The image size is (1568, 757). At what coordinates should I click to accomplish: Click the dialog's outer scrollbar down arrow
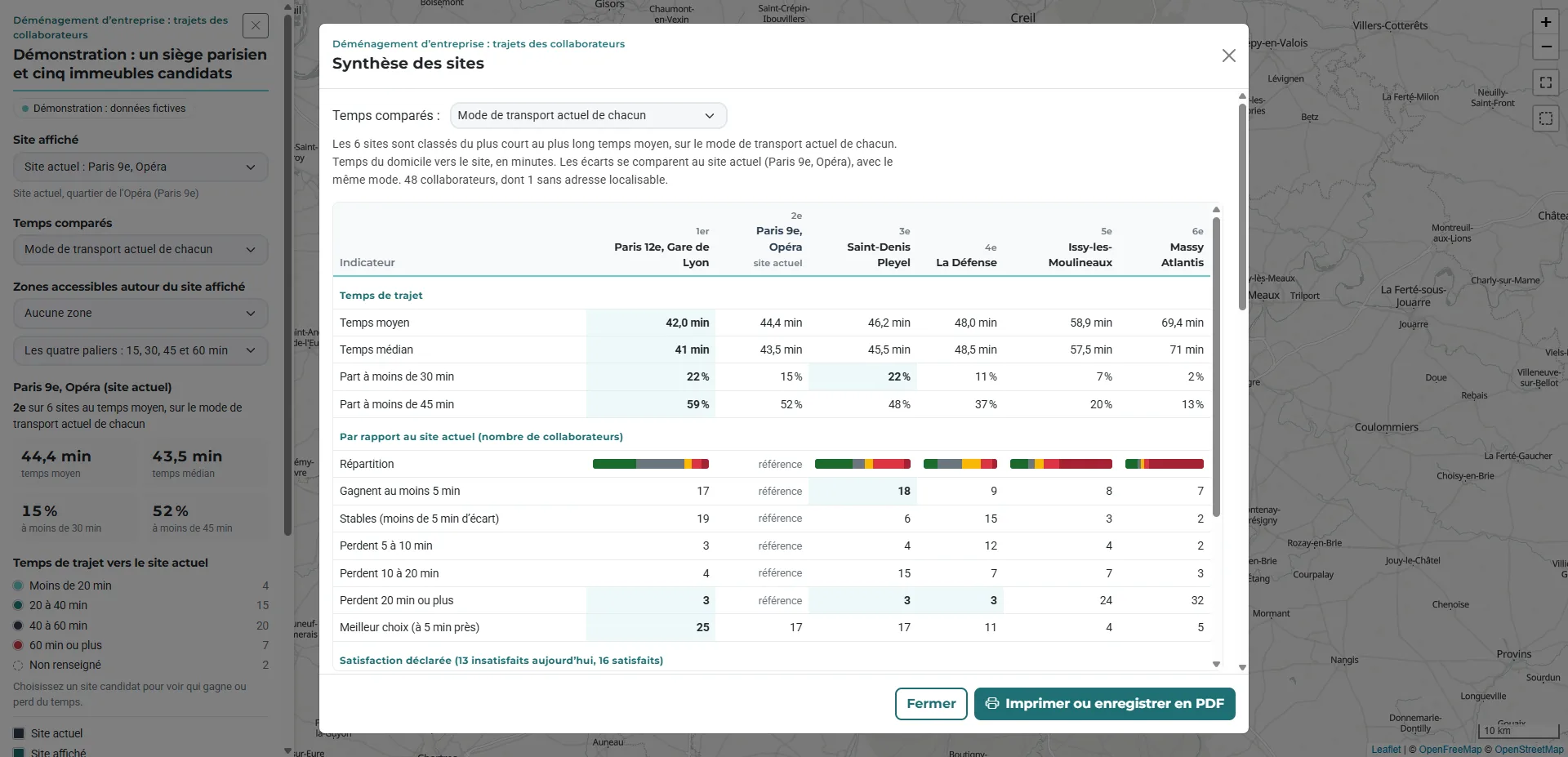[x=1242, y=667]
